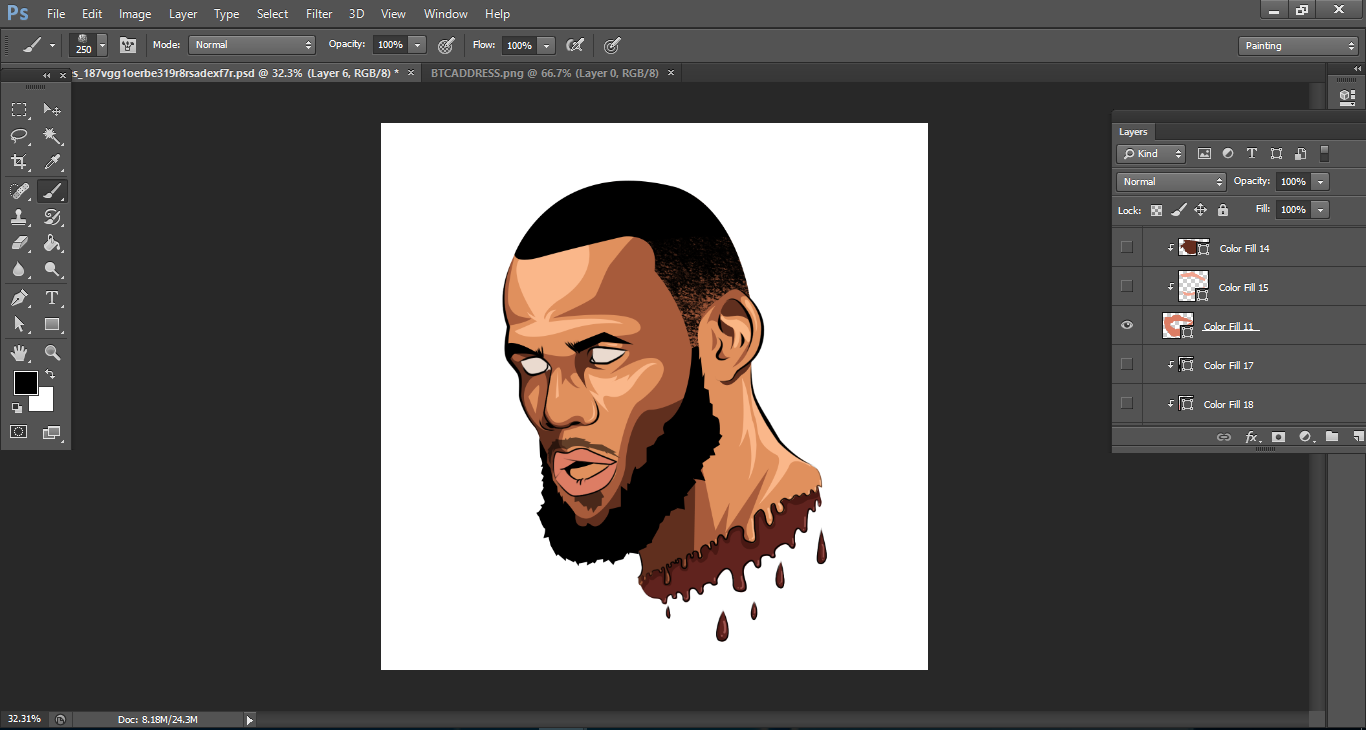Open the fx layer style menu
The width and height of the screenshot is (1366, 730).
[1251, 437]
